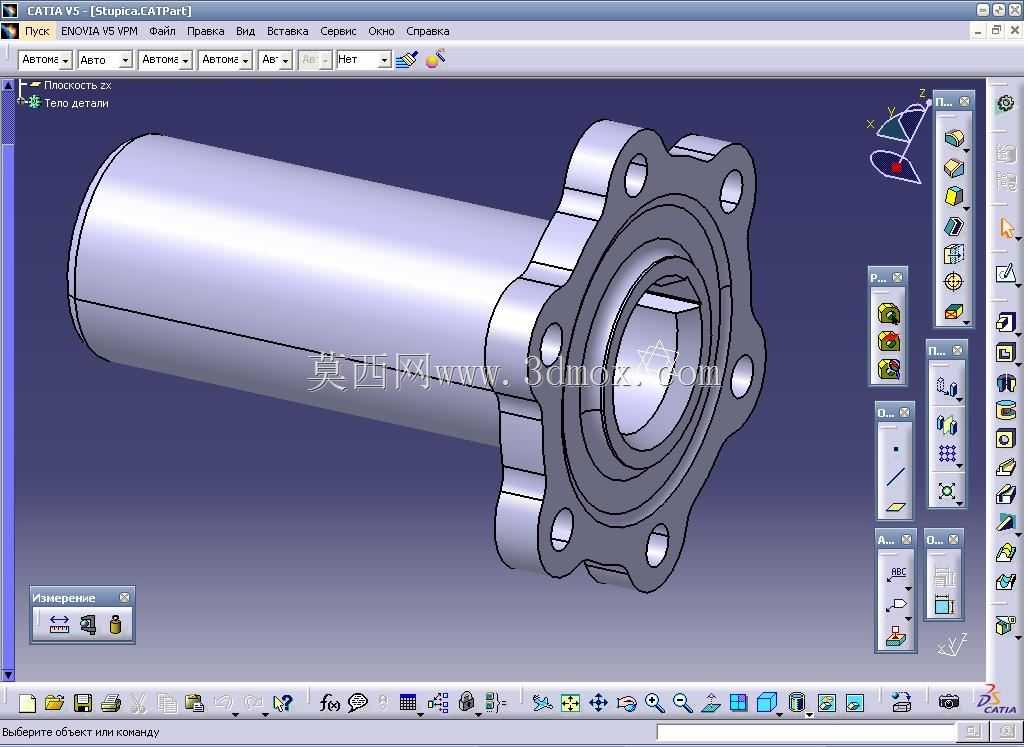Toggle Swap Visible Space icon
1028x747 pixels.
pos(854,703)
